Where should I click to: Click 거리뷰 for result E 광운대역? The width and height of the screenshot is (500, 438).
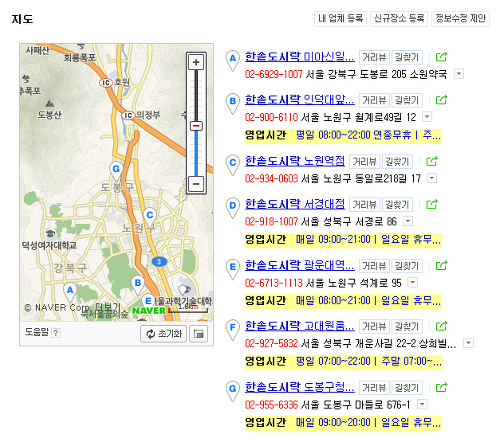tap(374, 266)
